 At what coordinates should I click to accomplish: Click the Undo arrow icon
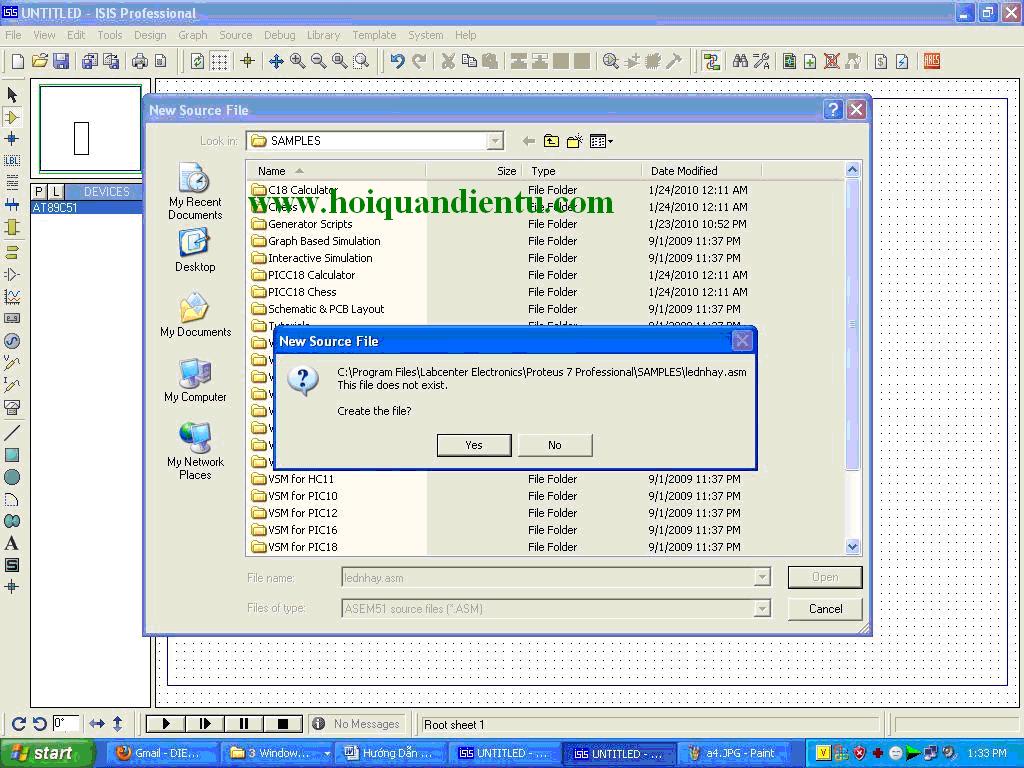(x=397, y=61)
